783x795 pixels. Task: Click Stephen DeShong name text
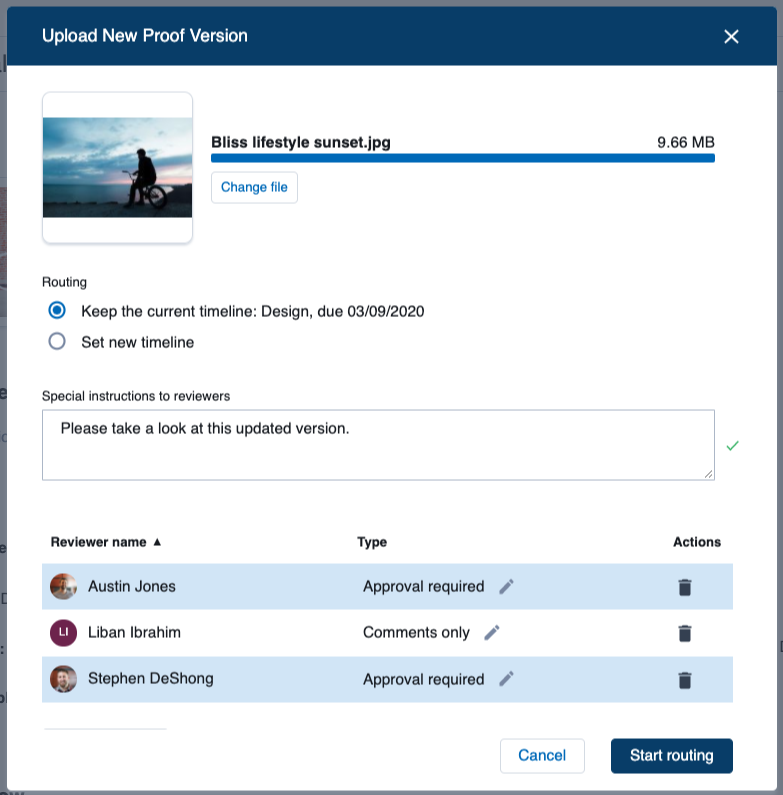point(151,679)
